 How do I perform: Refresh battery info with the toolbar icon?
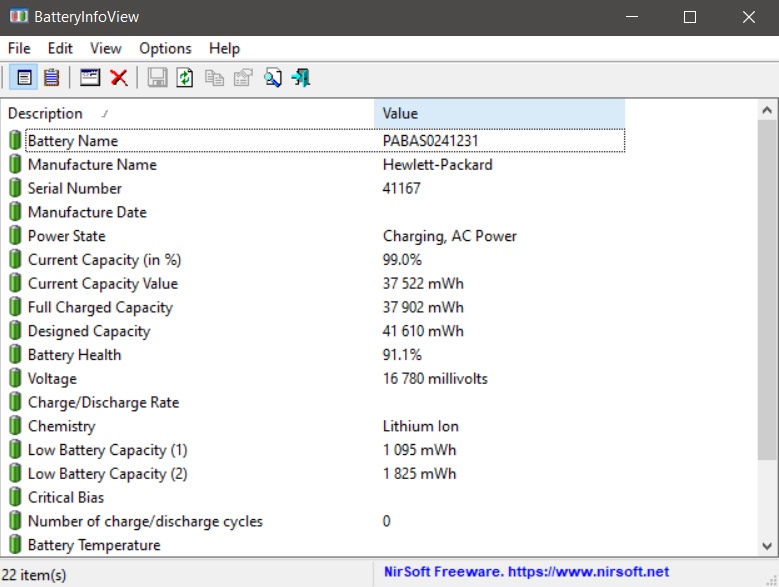(185, 77)
